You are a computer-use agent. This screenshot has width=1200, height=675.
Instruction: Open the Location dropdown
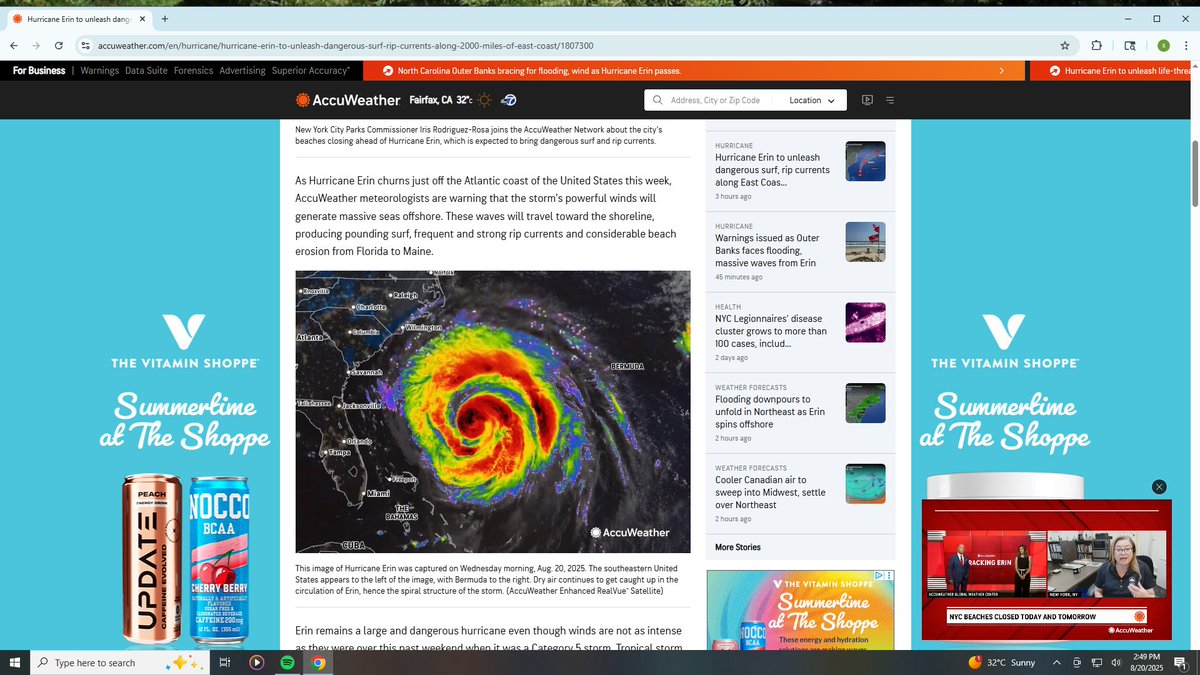pos(811,100)
